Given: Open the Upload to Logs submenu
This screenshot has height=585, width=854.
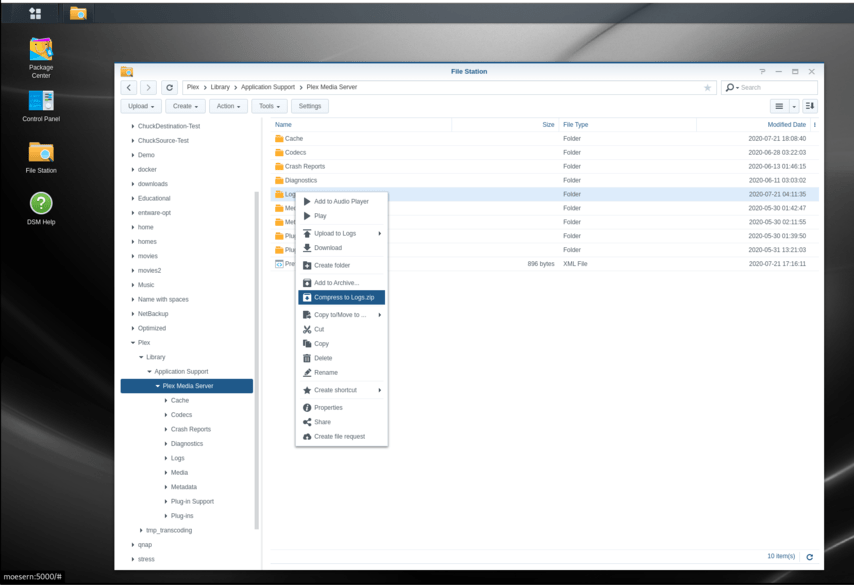Looking at the screenshot, I should tap(341, 233).
